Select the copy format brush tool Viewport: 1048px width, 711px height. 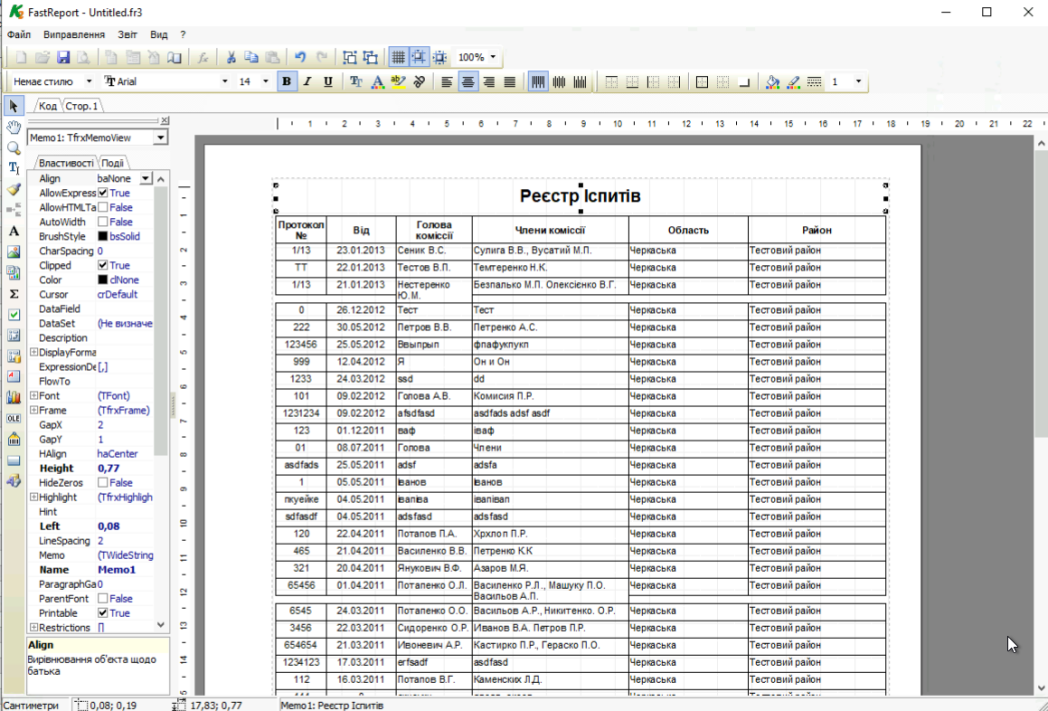[x=14, y=189]
